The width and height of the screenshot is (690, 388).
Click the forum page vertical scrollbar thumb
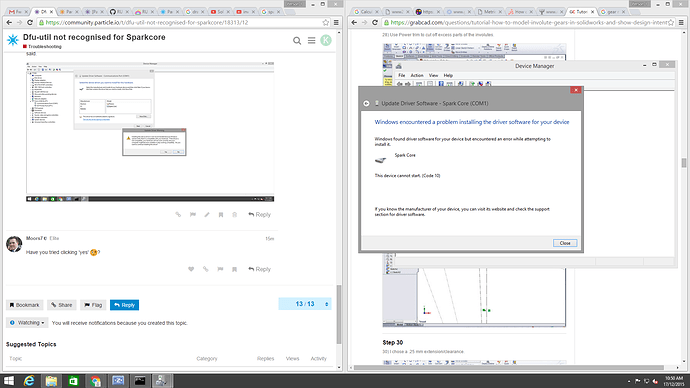click(x=339, y=314)
